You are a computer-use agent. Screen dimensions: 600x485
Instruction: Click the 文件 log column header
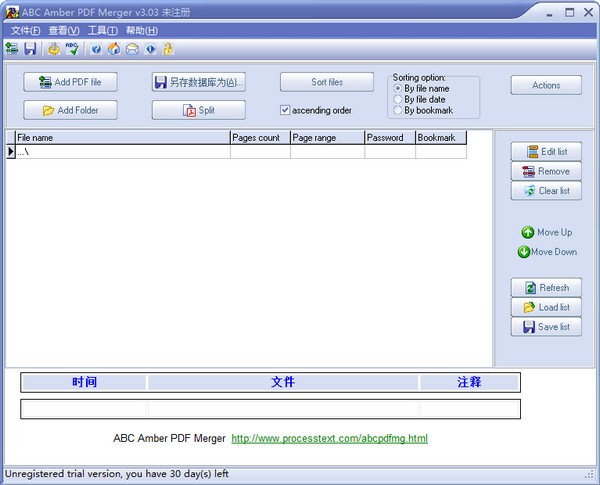tap(283, 382)
